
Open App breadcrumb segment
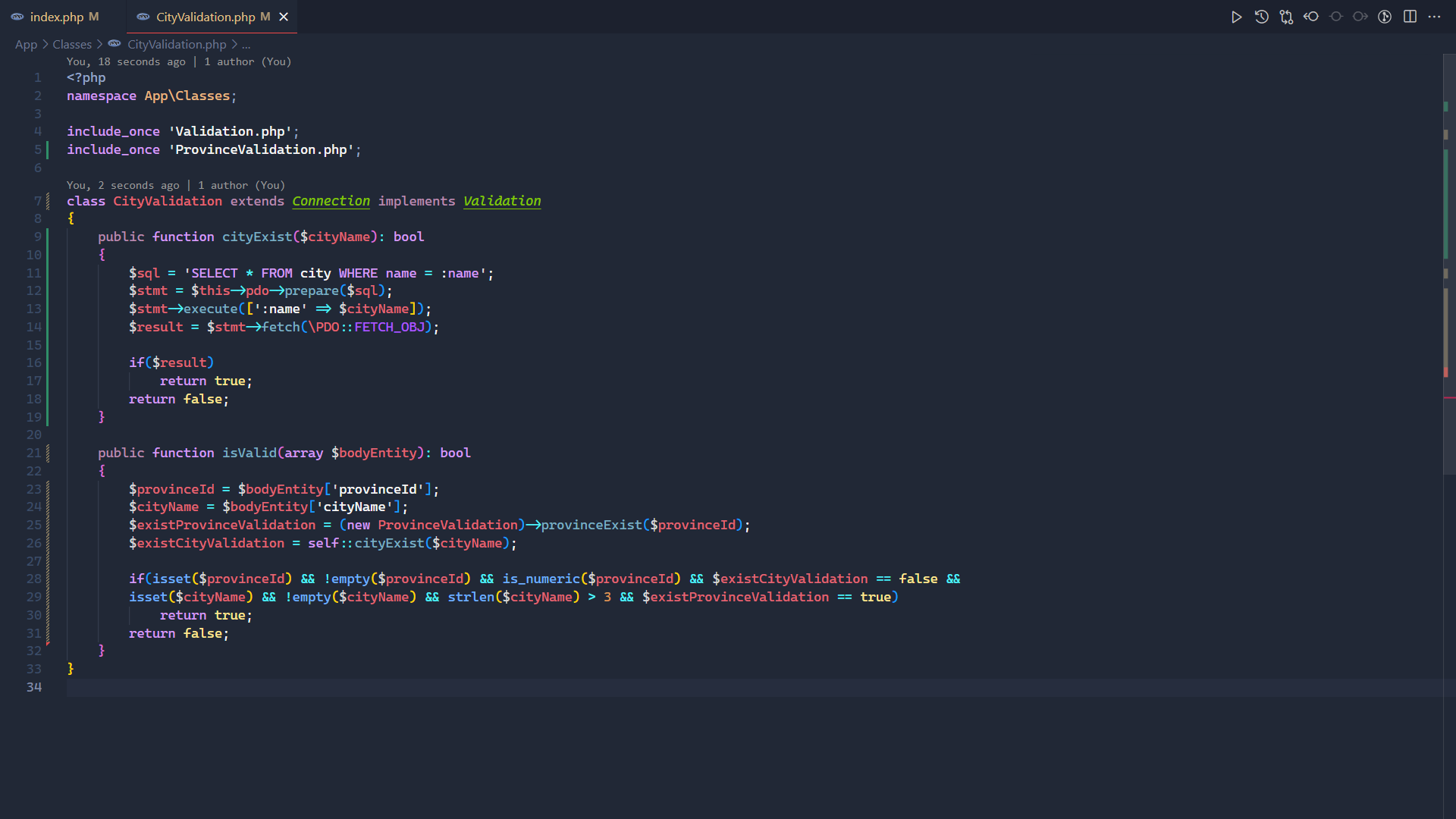tap(26, 45)
